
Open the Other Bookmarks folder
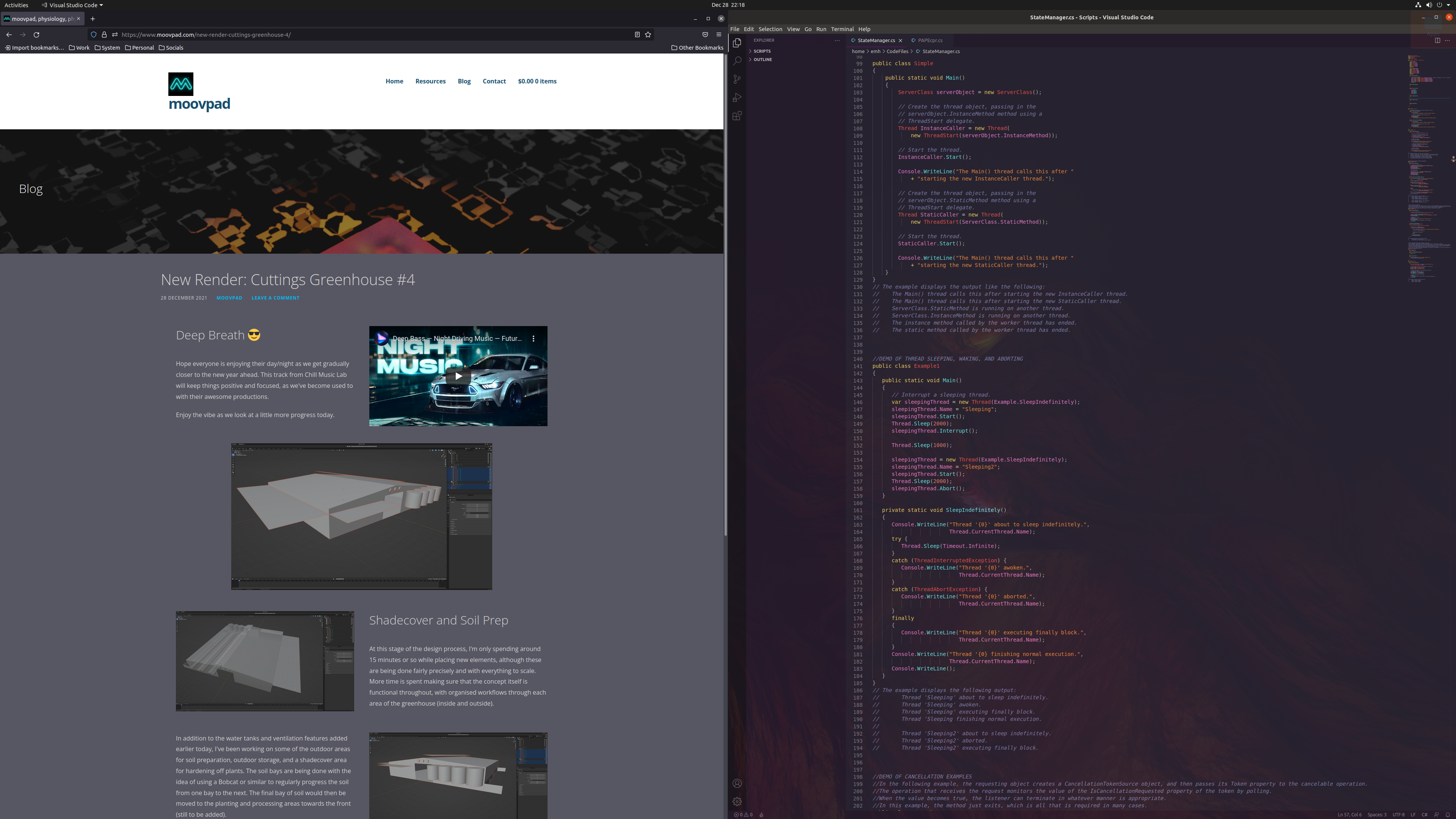click(x=698, y=47)
